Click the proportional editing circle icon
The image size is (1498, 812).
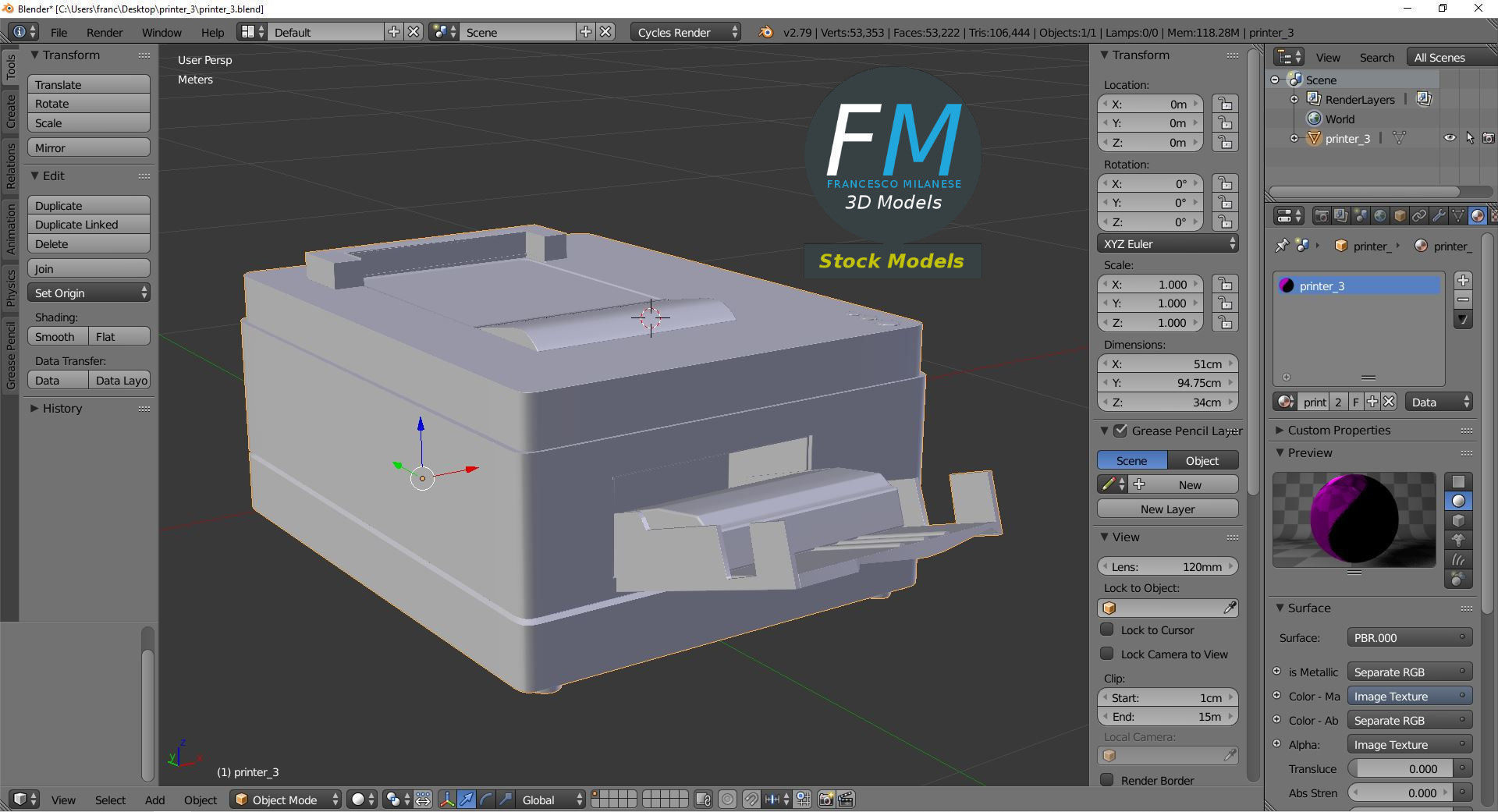(727, 800)
